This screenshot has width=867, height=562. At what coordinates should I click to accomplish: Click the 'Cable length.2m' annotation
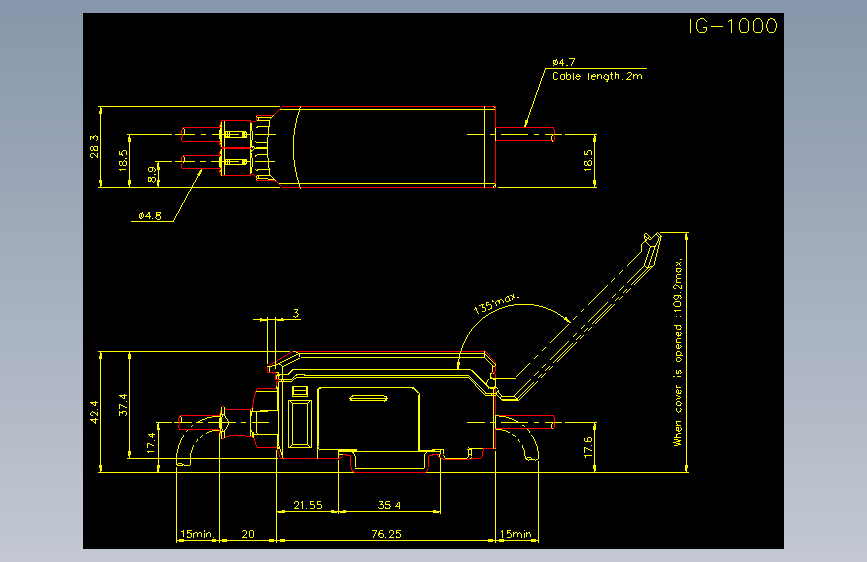pos(597,76)
